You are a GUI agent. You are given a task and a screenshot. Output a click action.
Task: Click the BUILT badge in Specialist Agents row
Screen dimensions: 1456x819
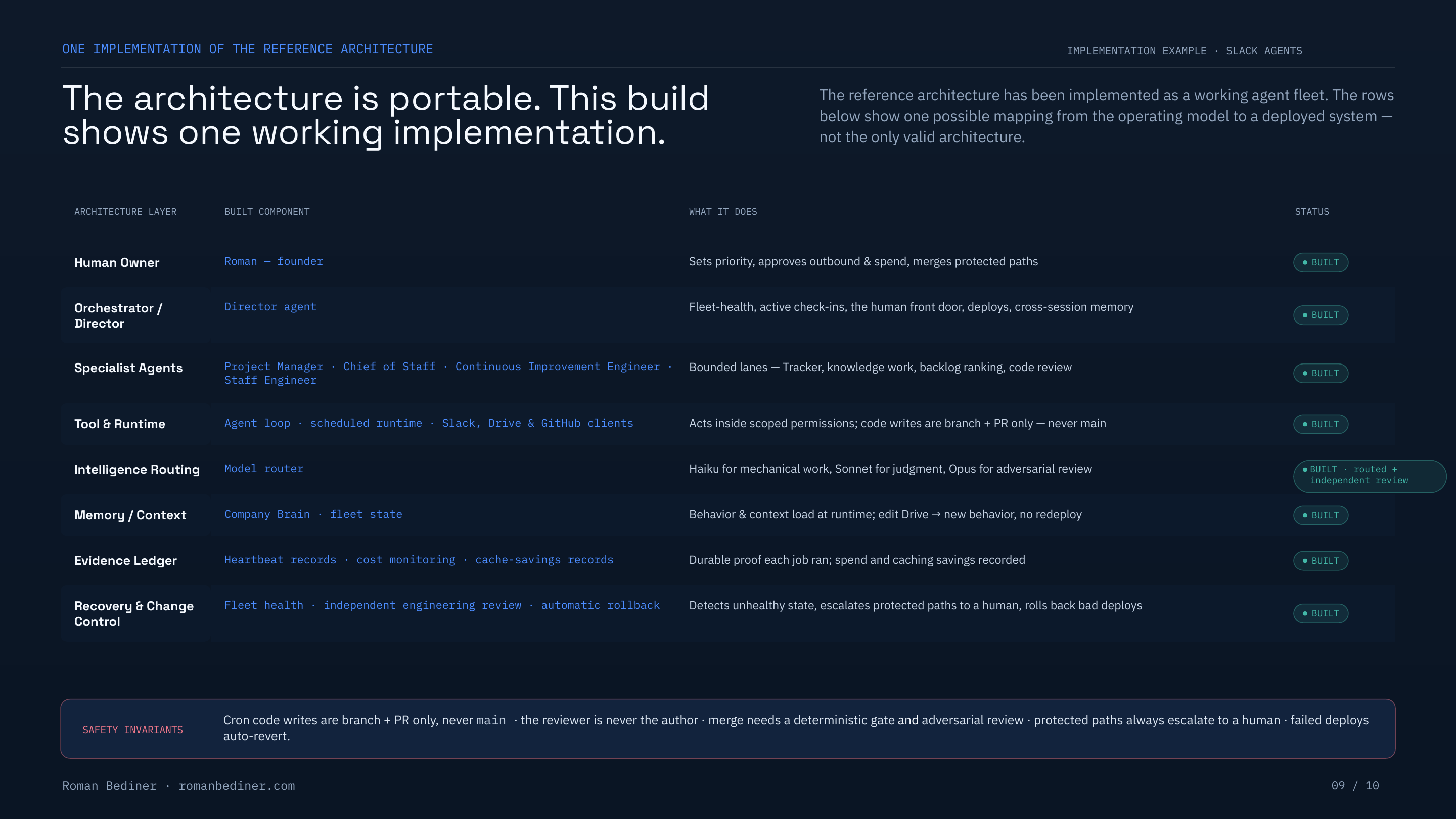[x=1321, y=373]
